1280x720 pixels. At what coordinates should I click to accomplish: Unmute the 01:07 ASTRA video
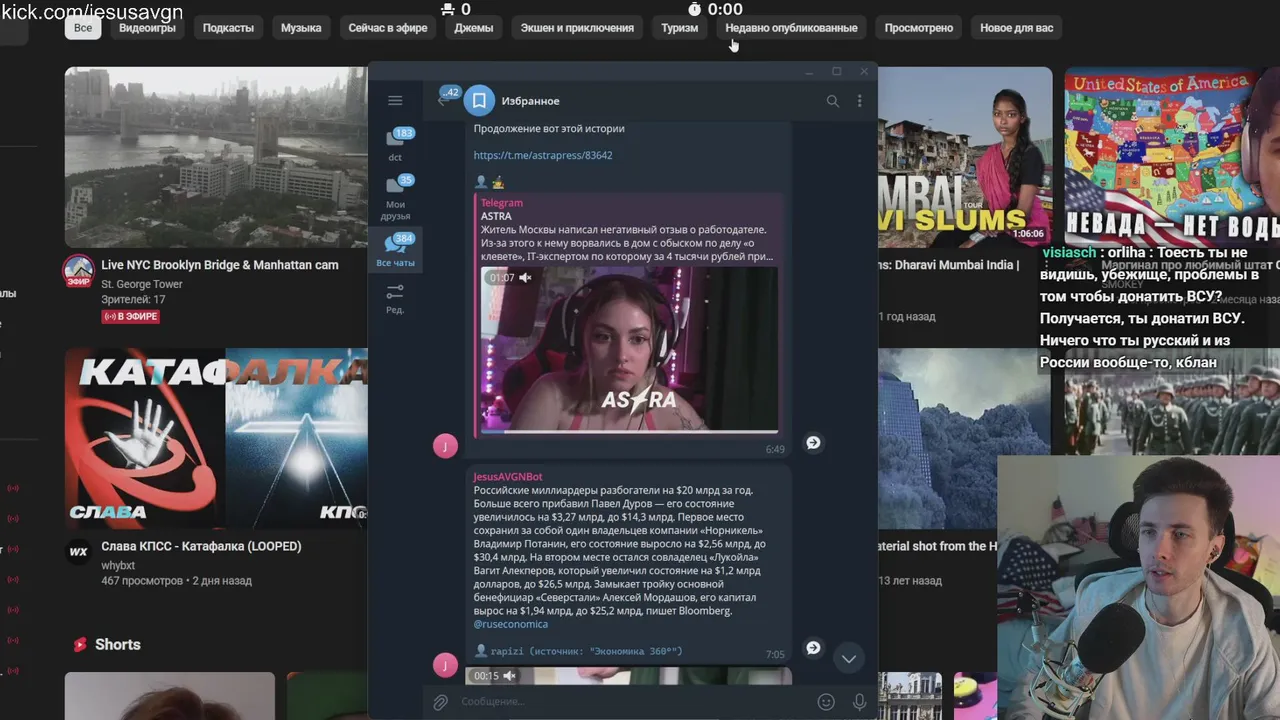(525, 278)
